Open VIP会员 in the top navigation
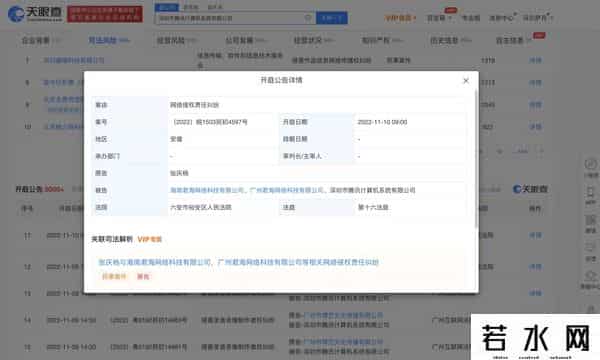Screen dimensions: 600x360 pyautogui.click(x=400, y=18)
